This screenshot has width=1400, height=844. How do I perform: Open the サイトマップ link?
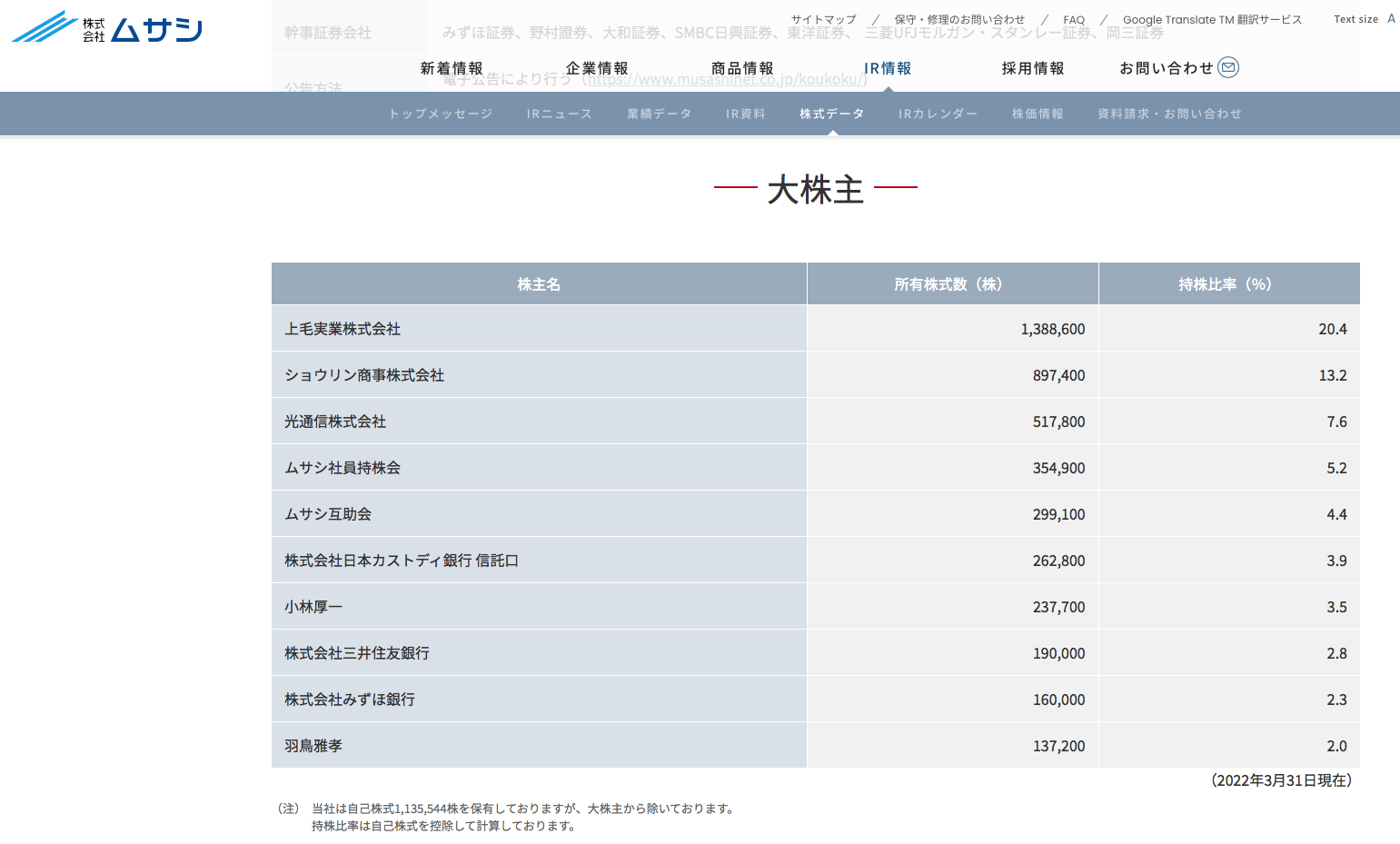pyautogui.click(x=823, y=19)
